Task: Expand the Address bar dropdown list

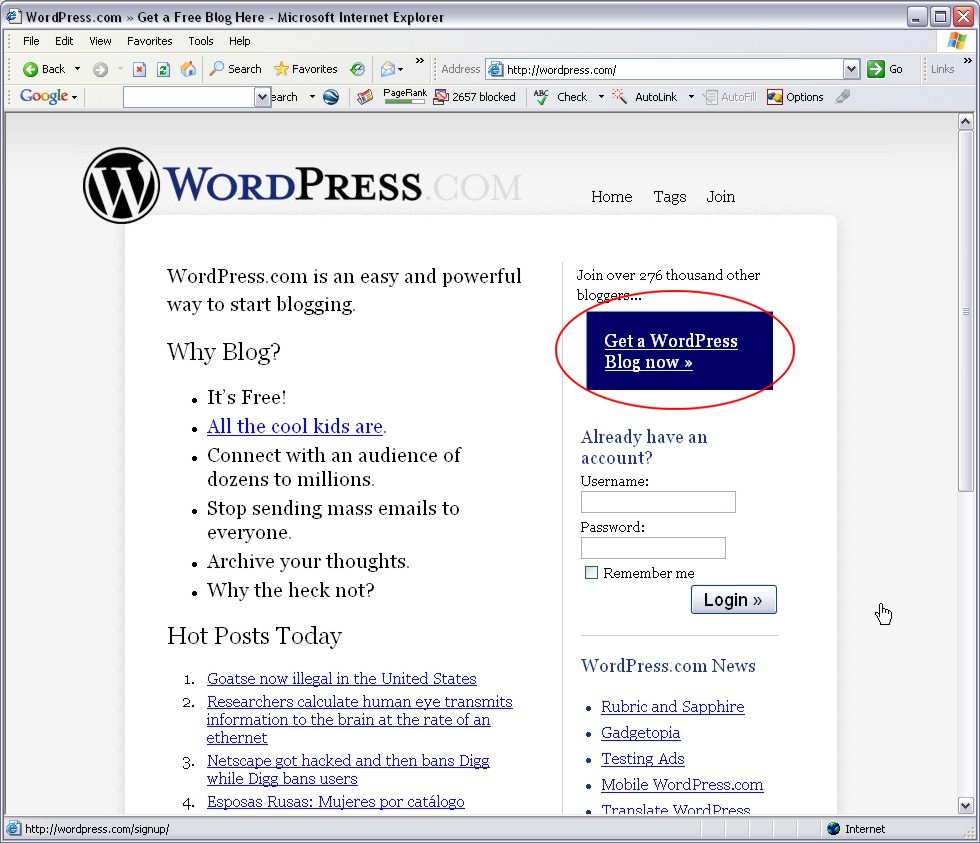Action: pos(851,69)
